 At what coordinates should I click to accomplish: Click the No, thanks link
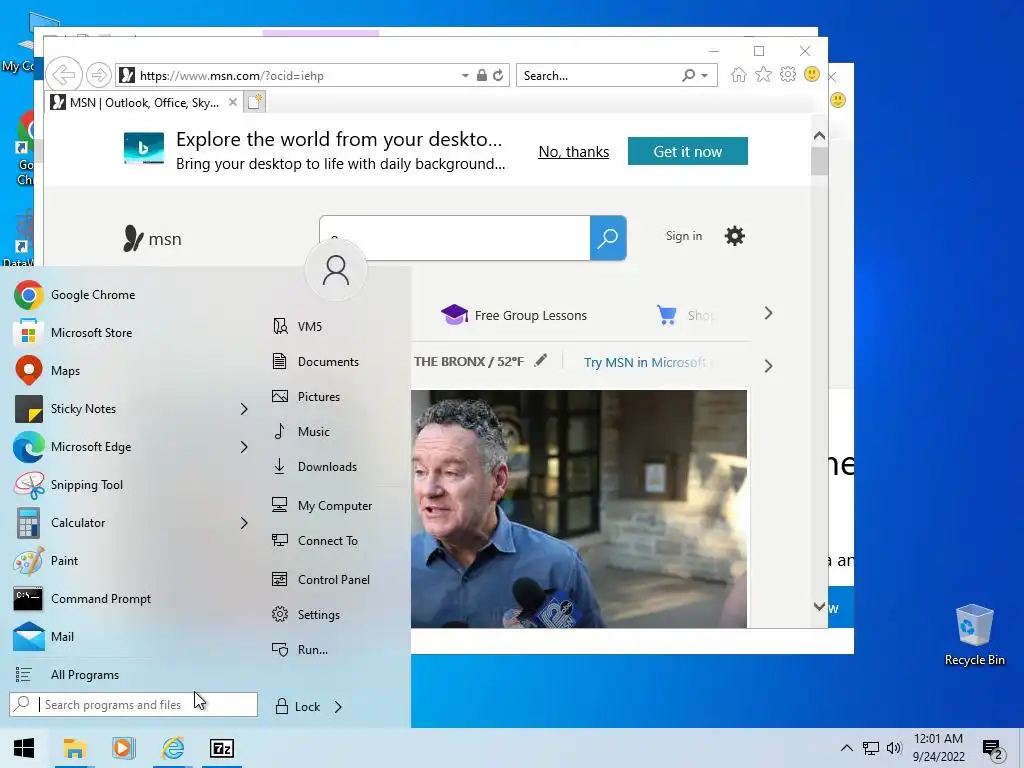click(x=573, y=152)
